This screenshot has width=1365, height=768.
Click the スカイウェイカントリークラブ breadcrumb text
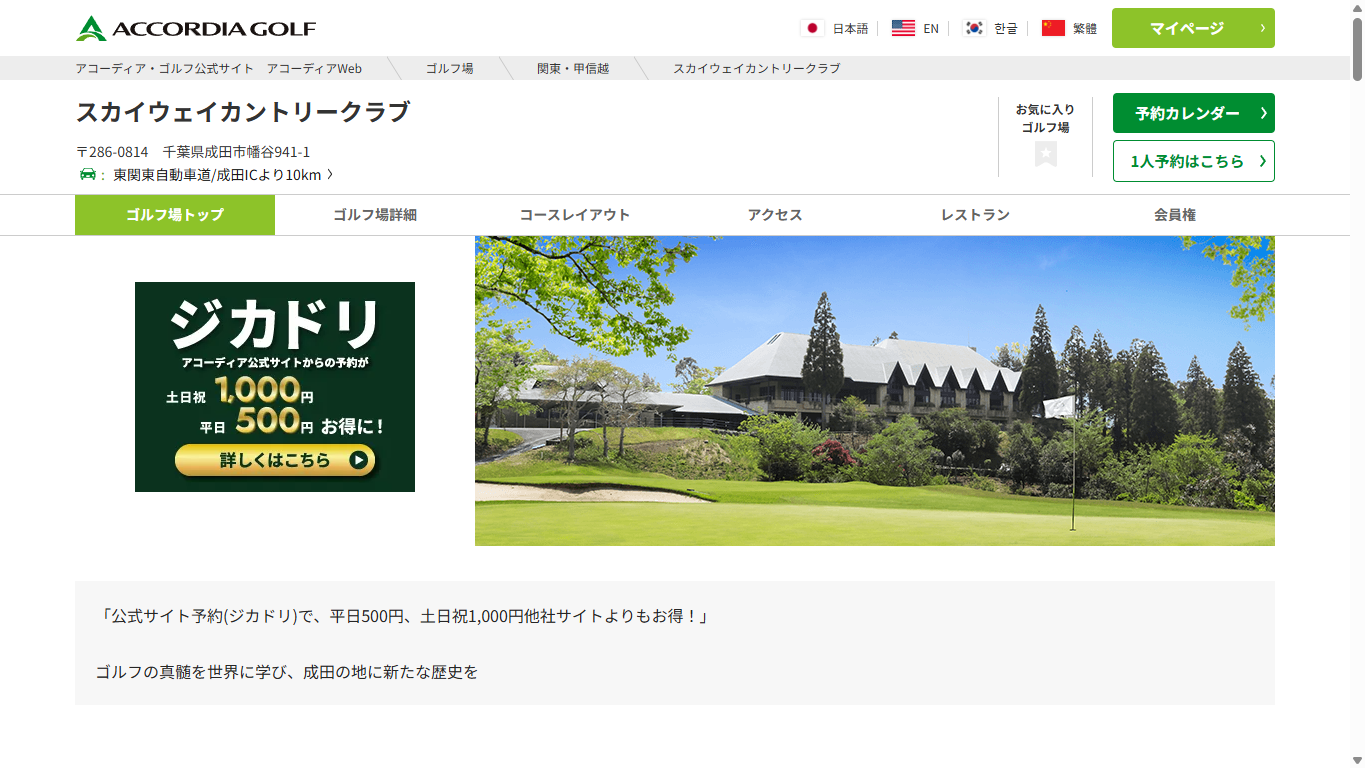[756, 68]
